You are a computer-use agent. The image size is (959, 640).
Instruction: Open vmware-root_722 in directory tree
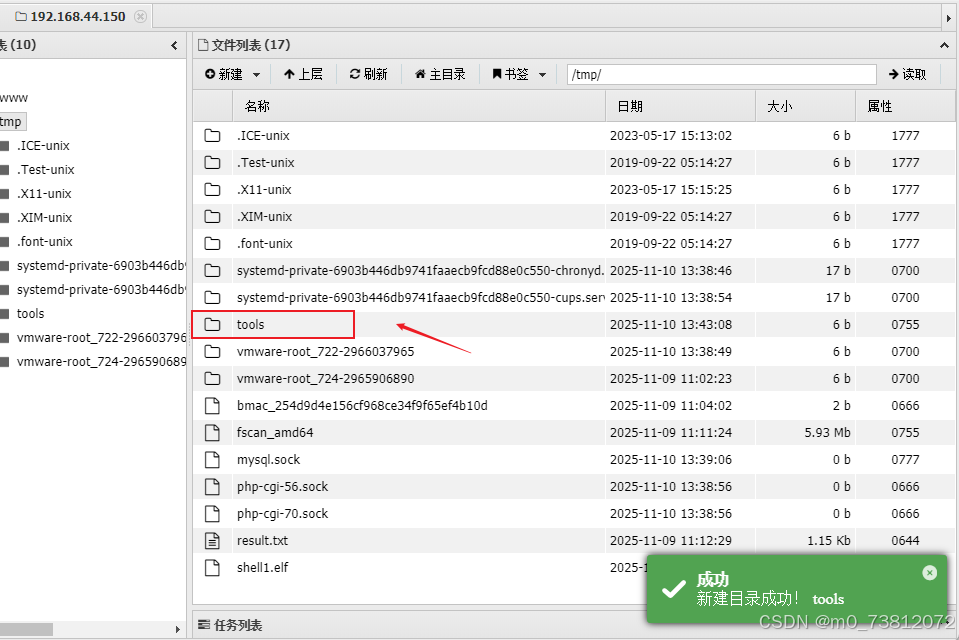[x=101, y=338]
